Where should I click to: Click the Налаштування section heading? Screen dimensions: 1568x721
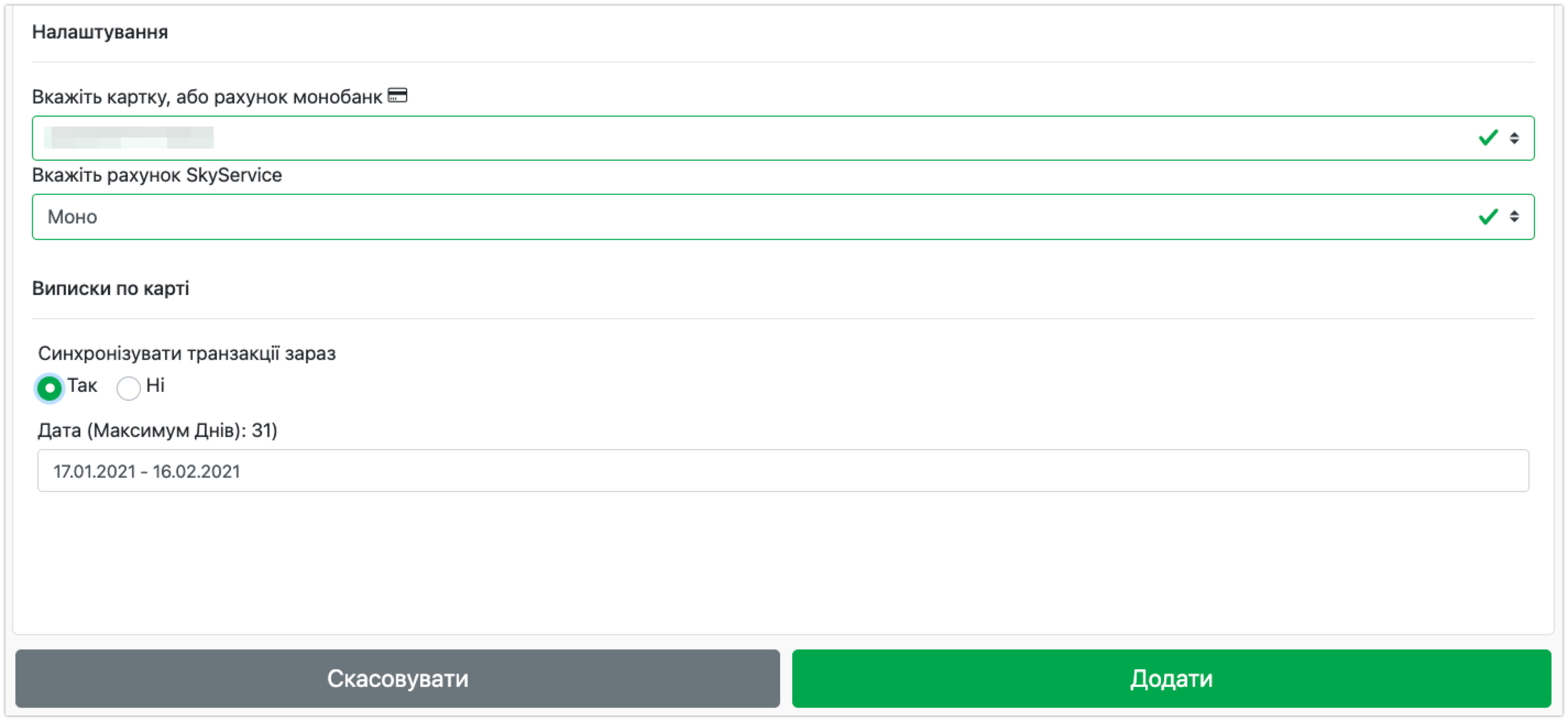[x=100, y=32]
